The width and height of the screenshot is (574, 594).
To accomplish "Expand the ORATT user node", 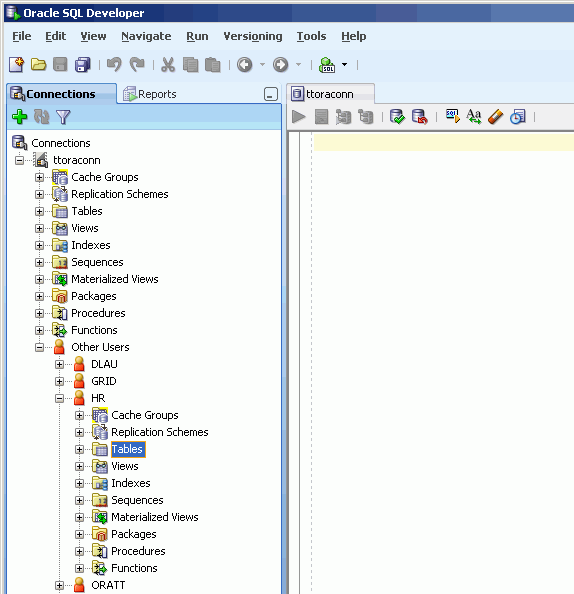I will [59, 586].
